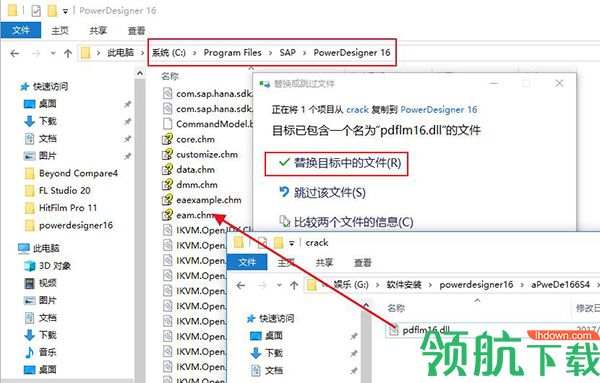Open the 主页 ribbon tab in PowerDesigner window
The height and width of the screenshot is (383, 600).
(x=60, y=31)
